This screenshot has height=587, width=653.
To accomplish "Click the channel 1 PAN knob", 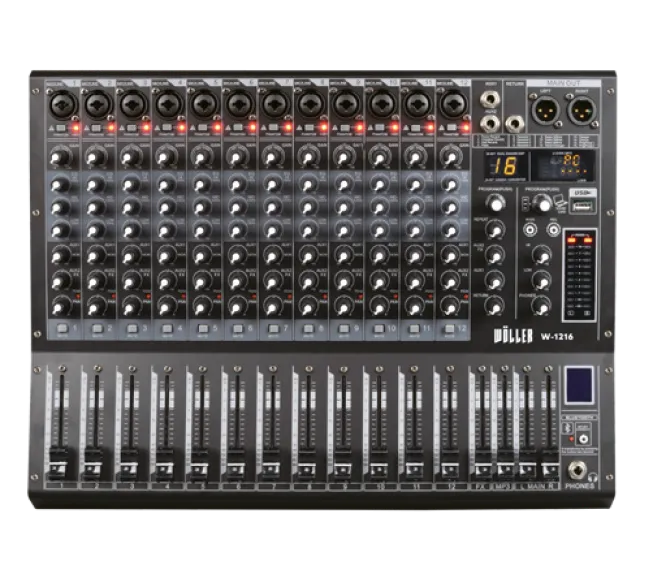I will coord(60,306).
